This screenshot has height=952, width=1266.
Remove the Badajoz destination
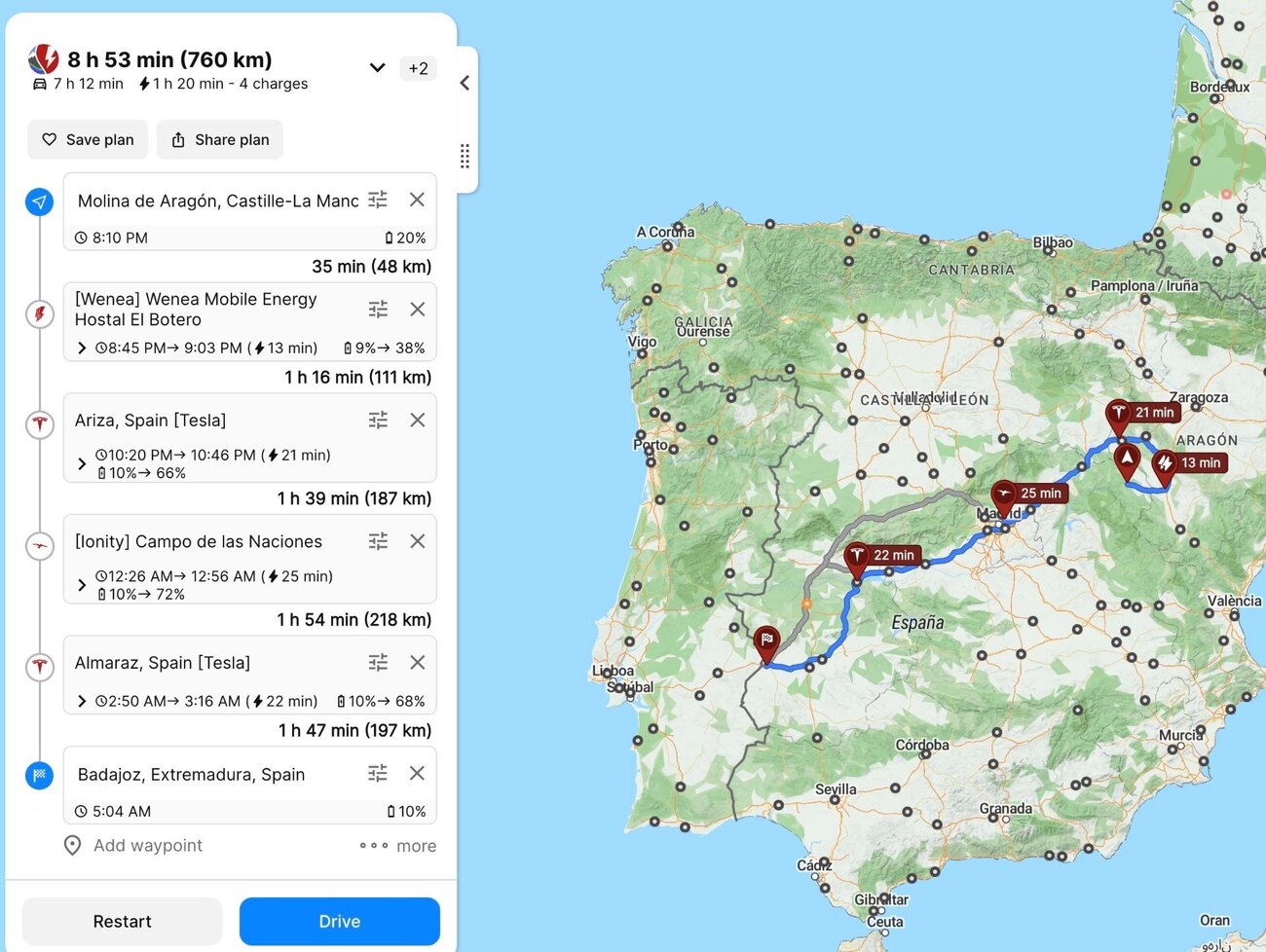pos(417,774)
